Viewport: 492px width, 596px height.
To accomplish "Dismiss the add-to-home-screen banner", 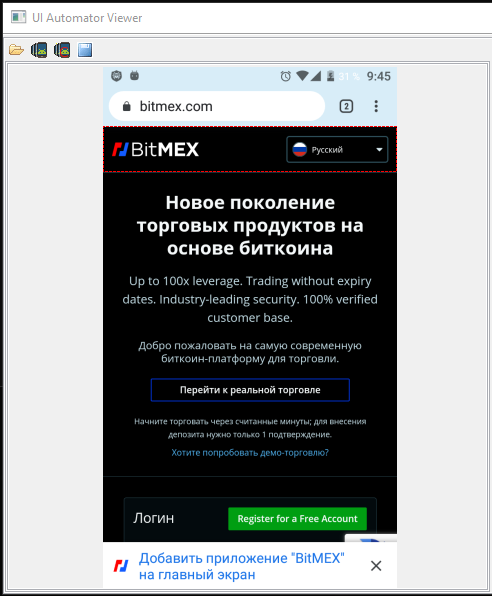I will 376,566.
